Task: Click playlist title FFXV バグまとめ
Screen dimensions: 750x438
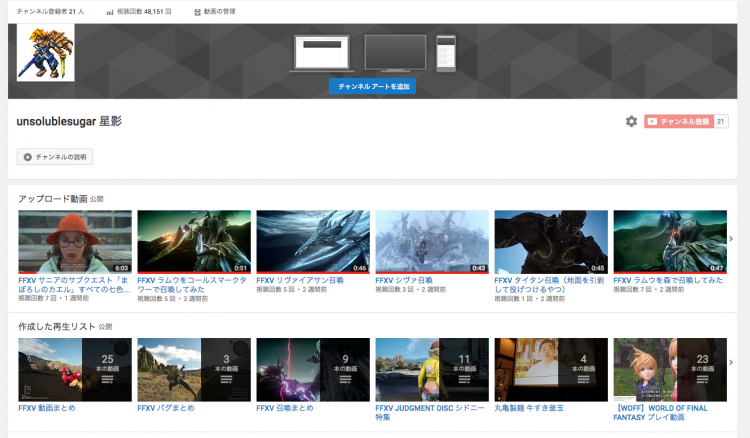Action: click(x=166, y=408)
